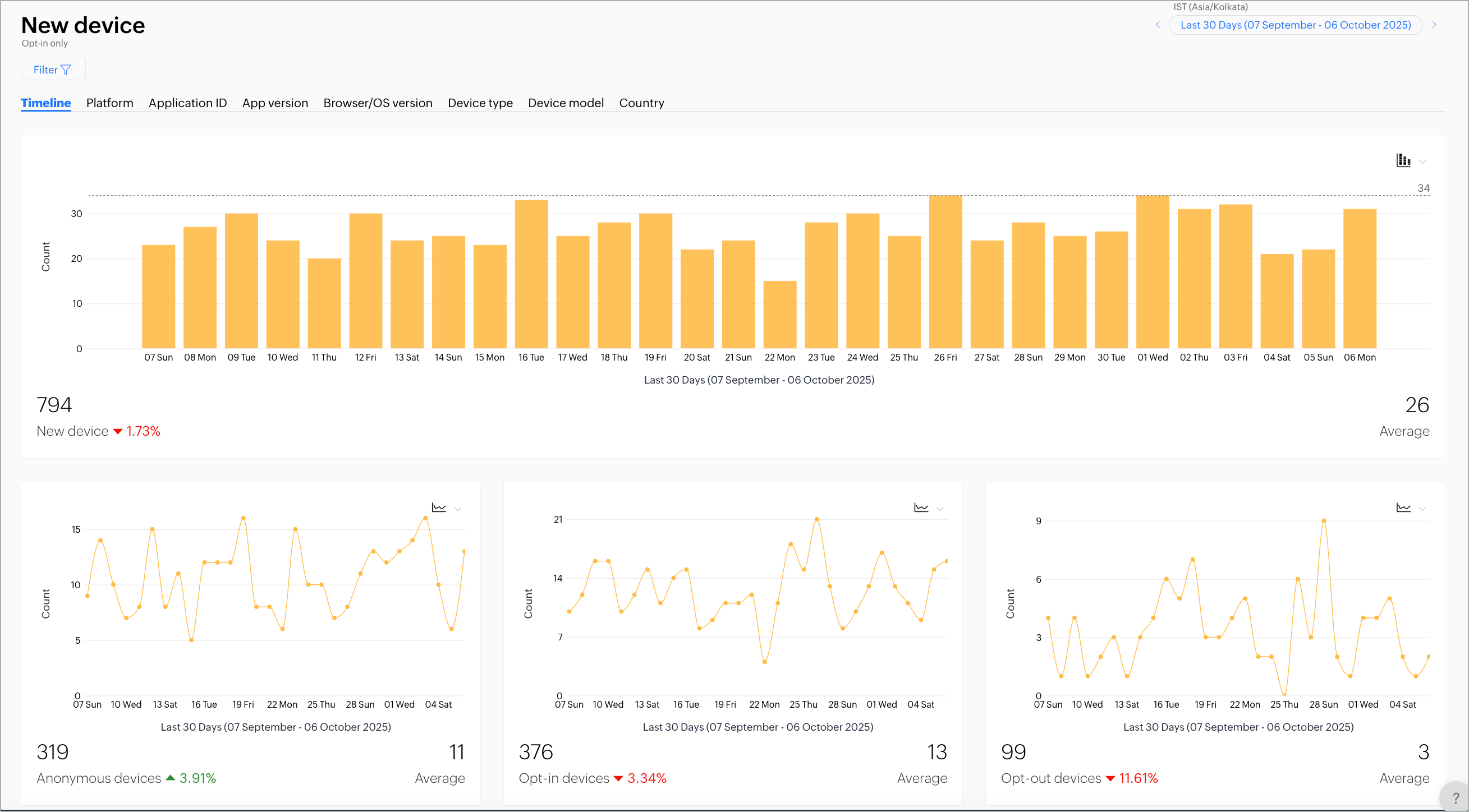
Task: Open the help question mark icon
Action: click(1456, 798)
